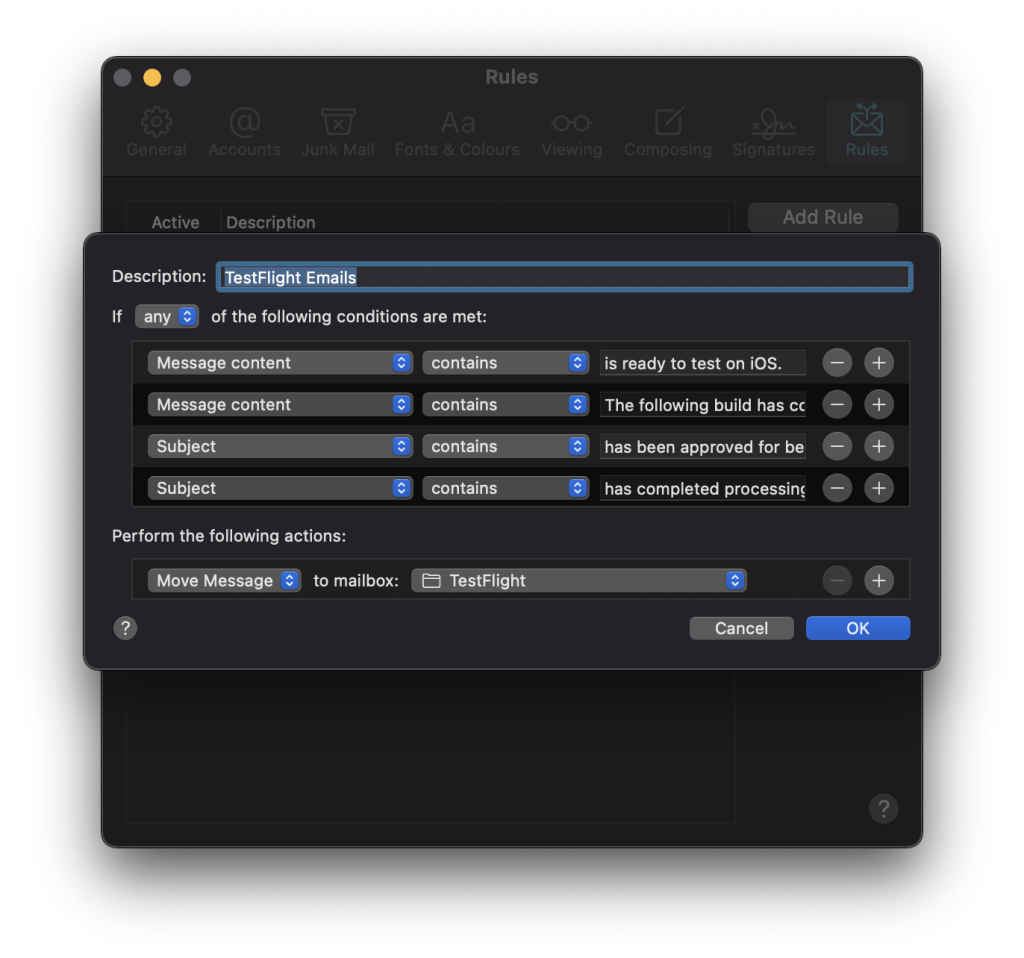Open 'contains' dropdown in last Subject row
This screenshot has height=958, width=1024.
coord(505,489)
